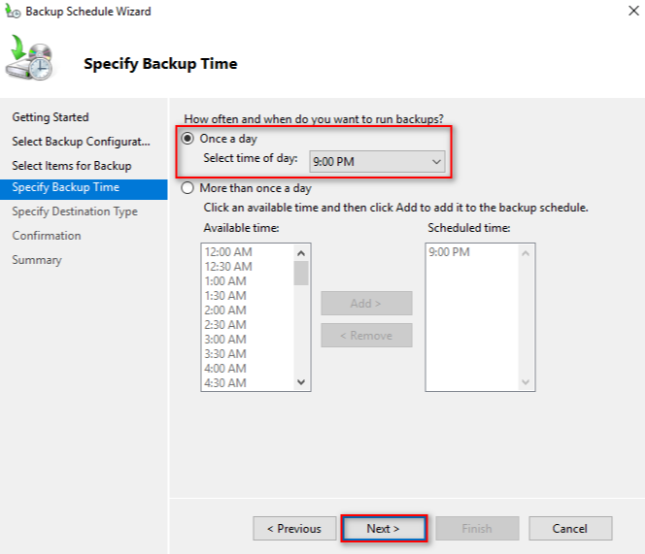Image resolution: width=645 pixels, height=554 pixels.
Task: Click the large backup drive and clock icon
Action: [30, 58]
